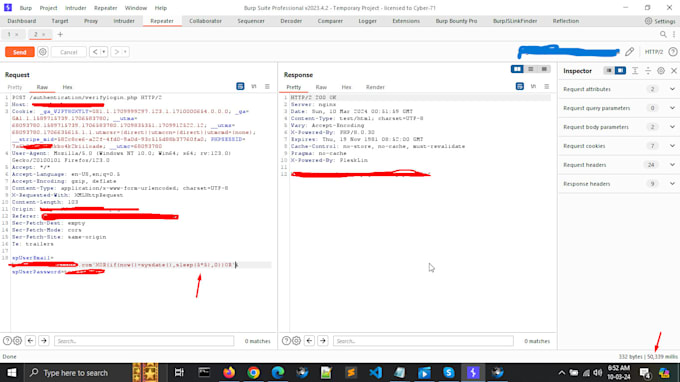Switch response view to Render

pos(375,87)
